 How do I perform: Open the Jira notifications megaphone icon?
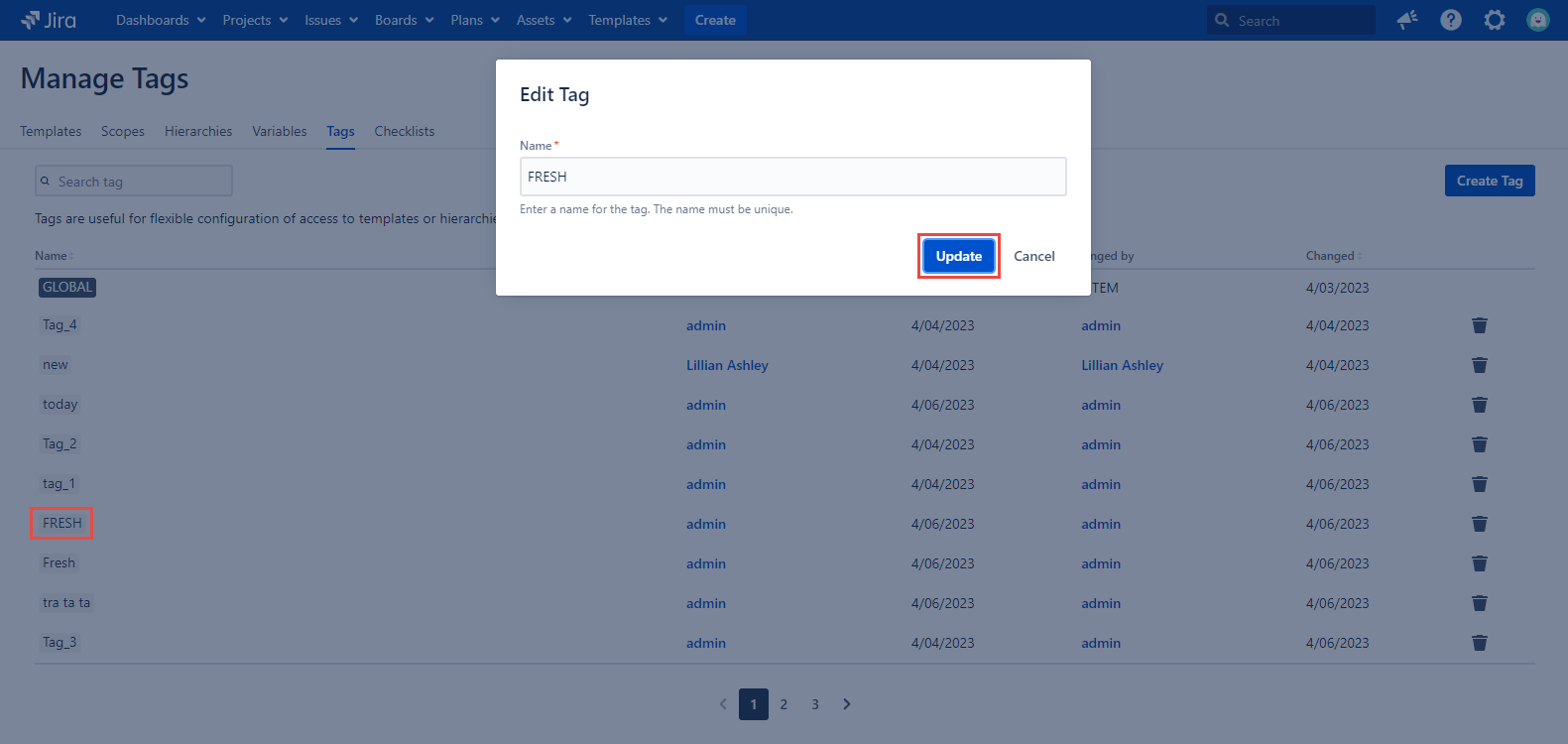[1406, 20]
